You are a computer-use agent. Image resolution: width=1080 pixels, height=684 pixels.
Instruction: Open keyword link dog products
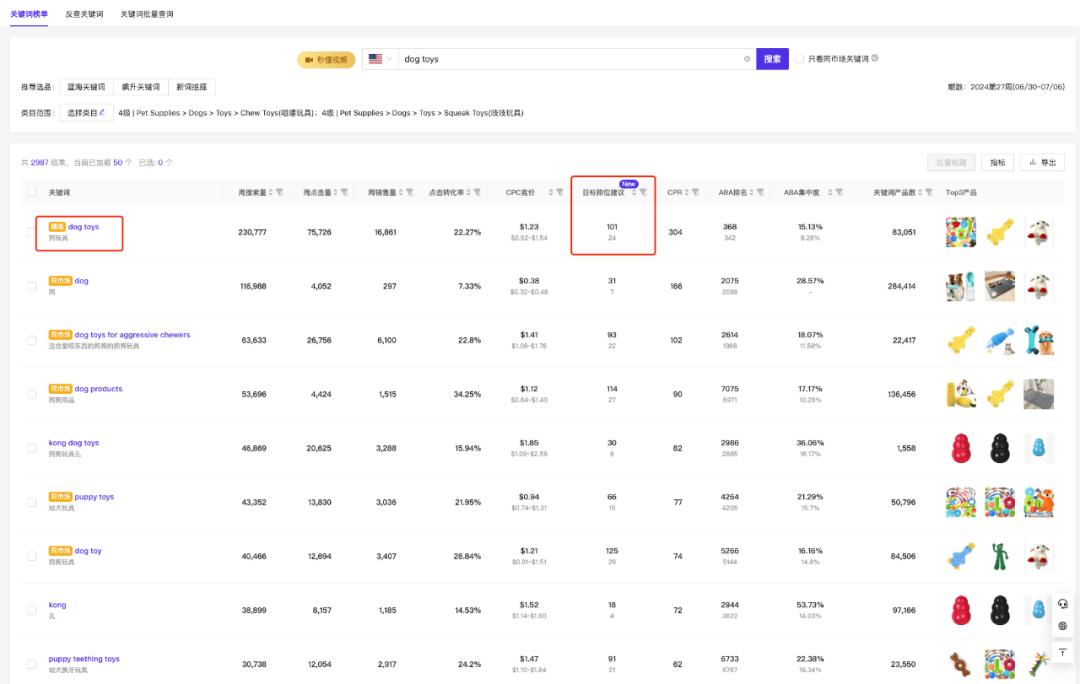98,389
